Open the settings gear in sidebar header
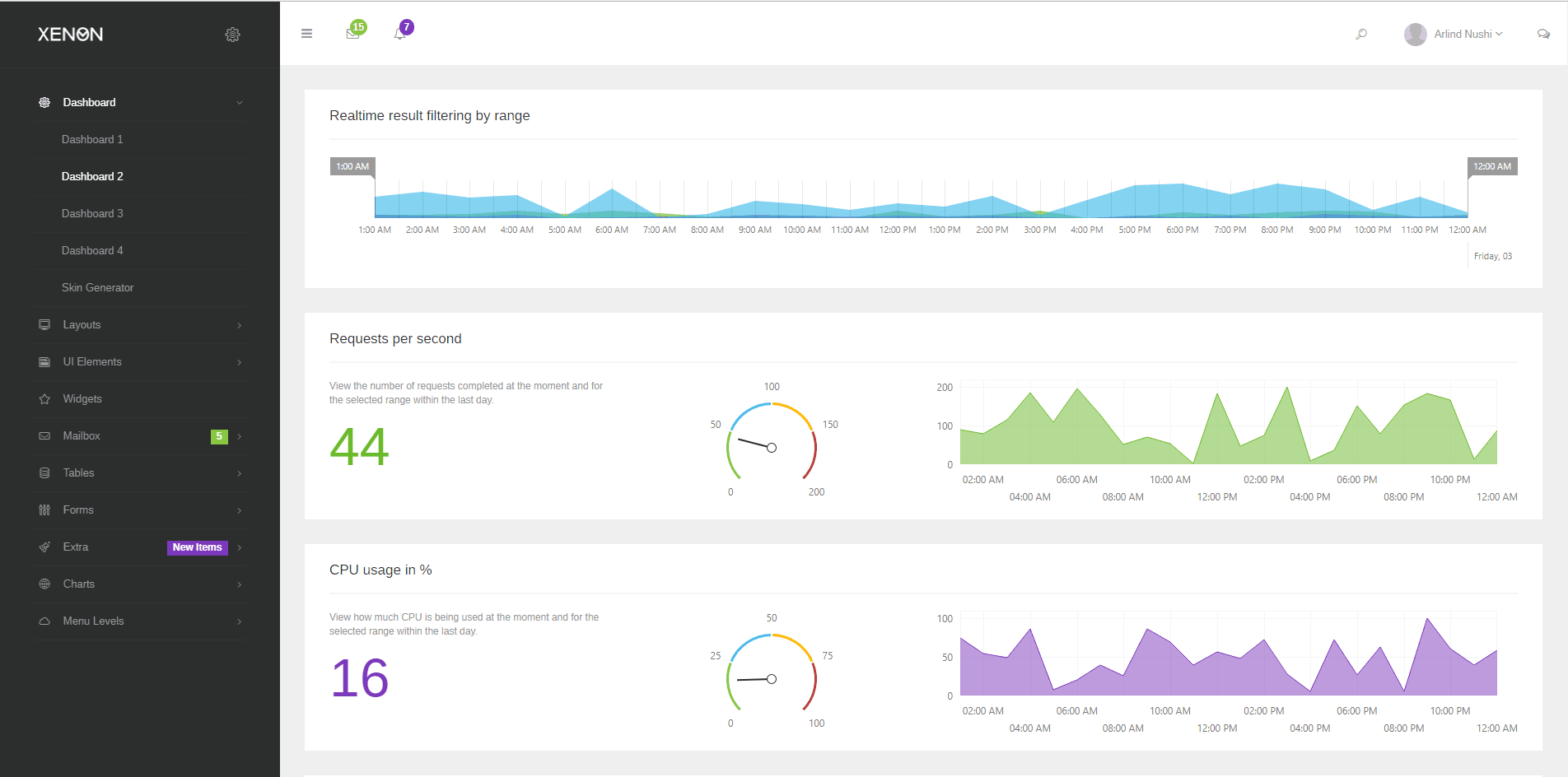The image size is (1568, 777). 232,35
